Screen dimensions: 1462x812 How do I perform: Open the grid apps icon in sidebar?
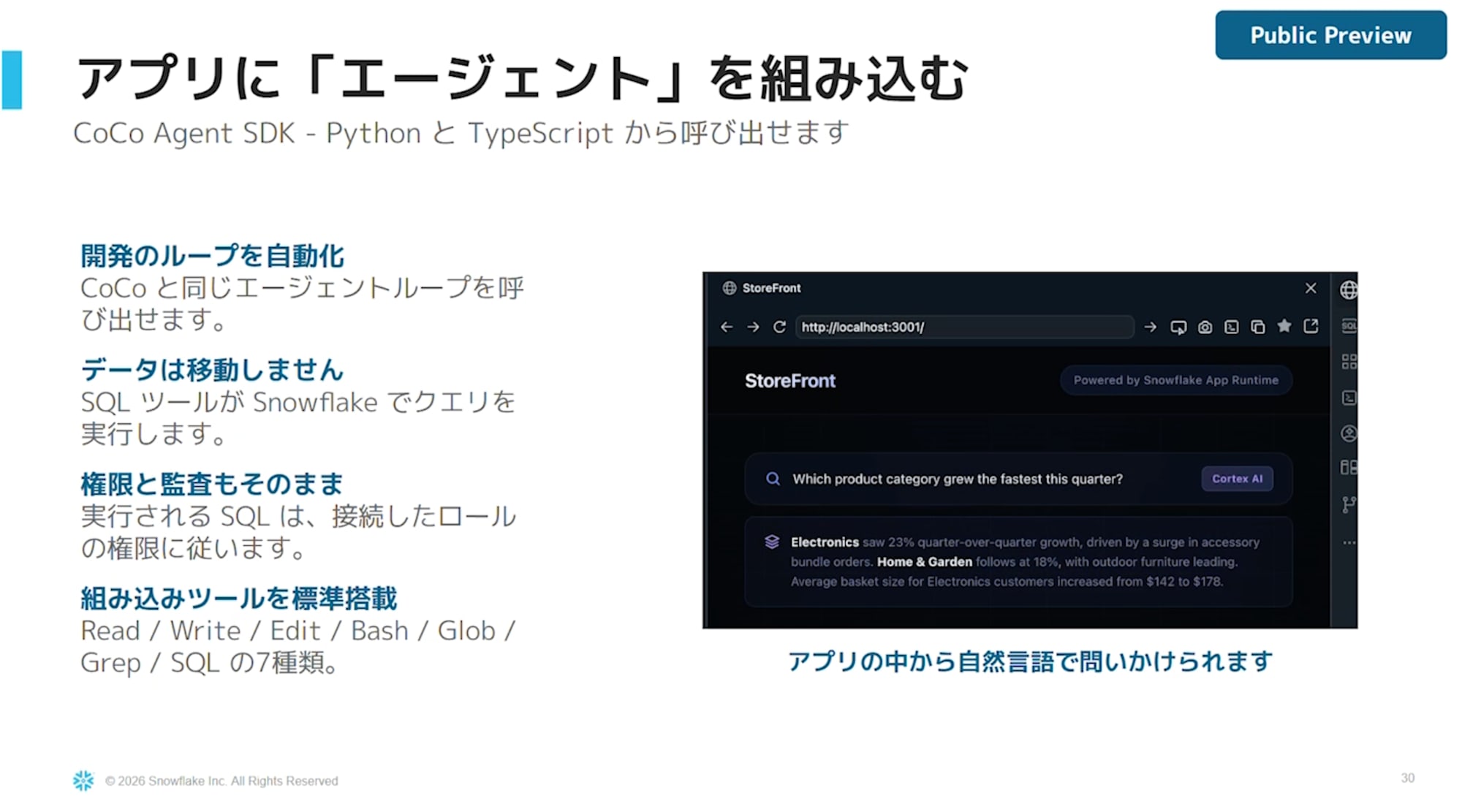pyautogui.click(x=1349, y=361)
